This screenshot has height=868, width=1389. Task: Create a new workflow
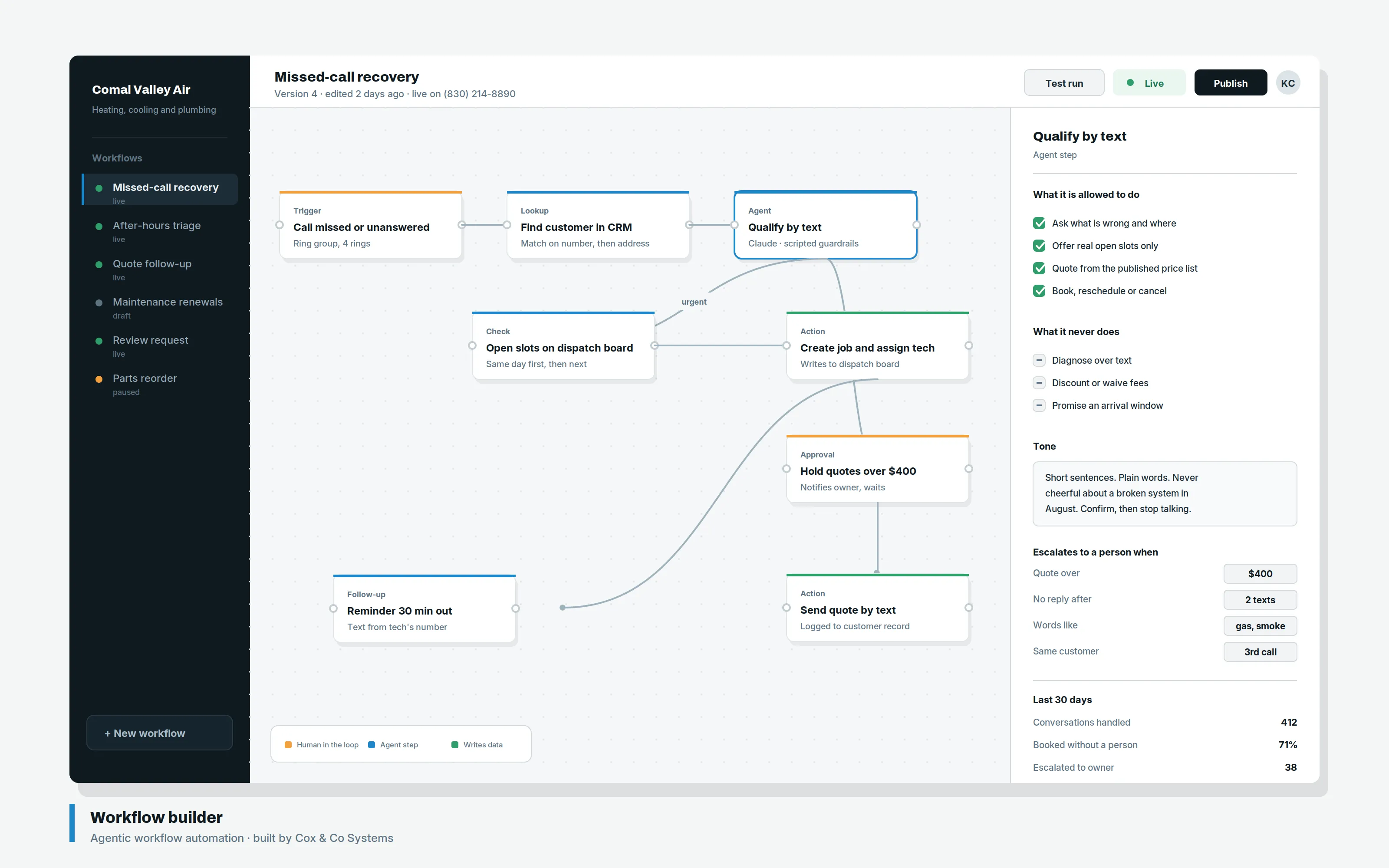point(160,733)
